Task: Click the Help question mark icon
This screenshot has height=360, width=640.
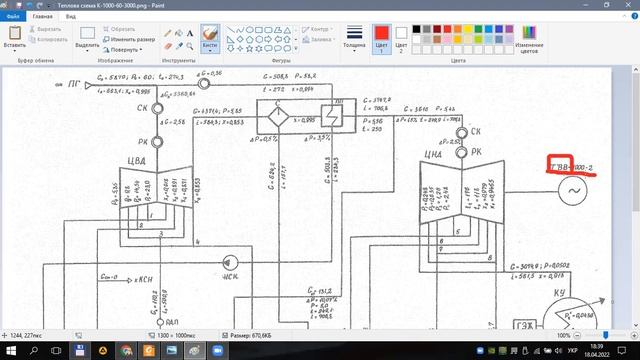Action: click(x=635, y=16)
